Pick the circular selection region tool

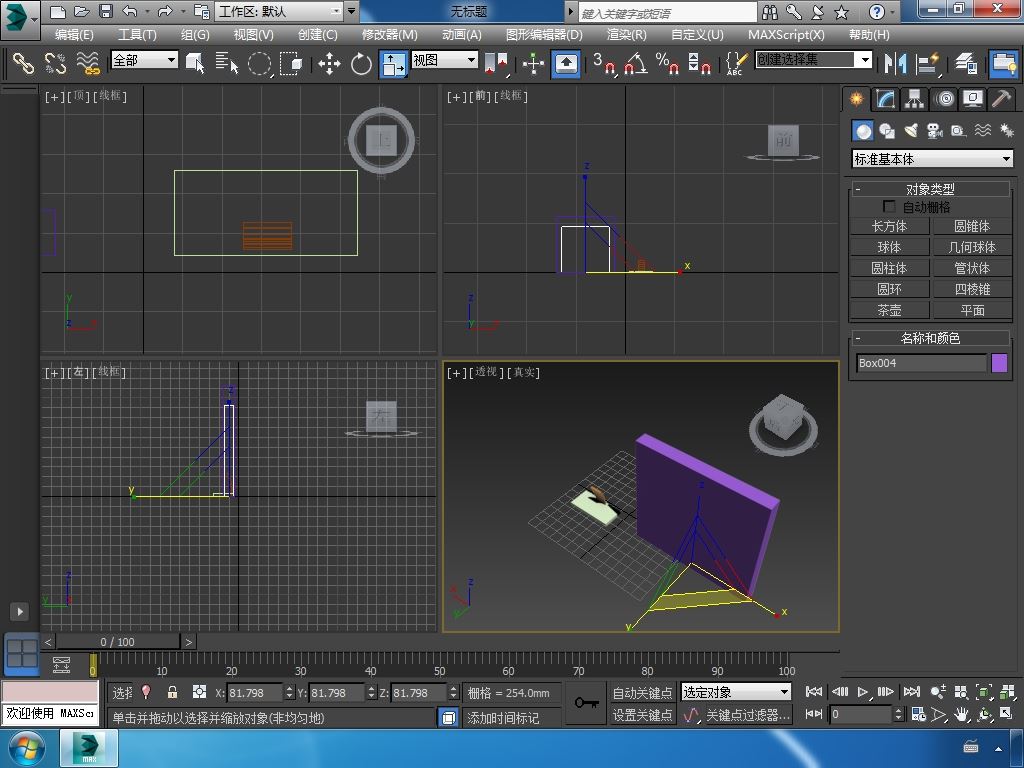pyautogui.click(x=259, y=63)
